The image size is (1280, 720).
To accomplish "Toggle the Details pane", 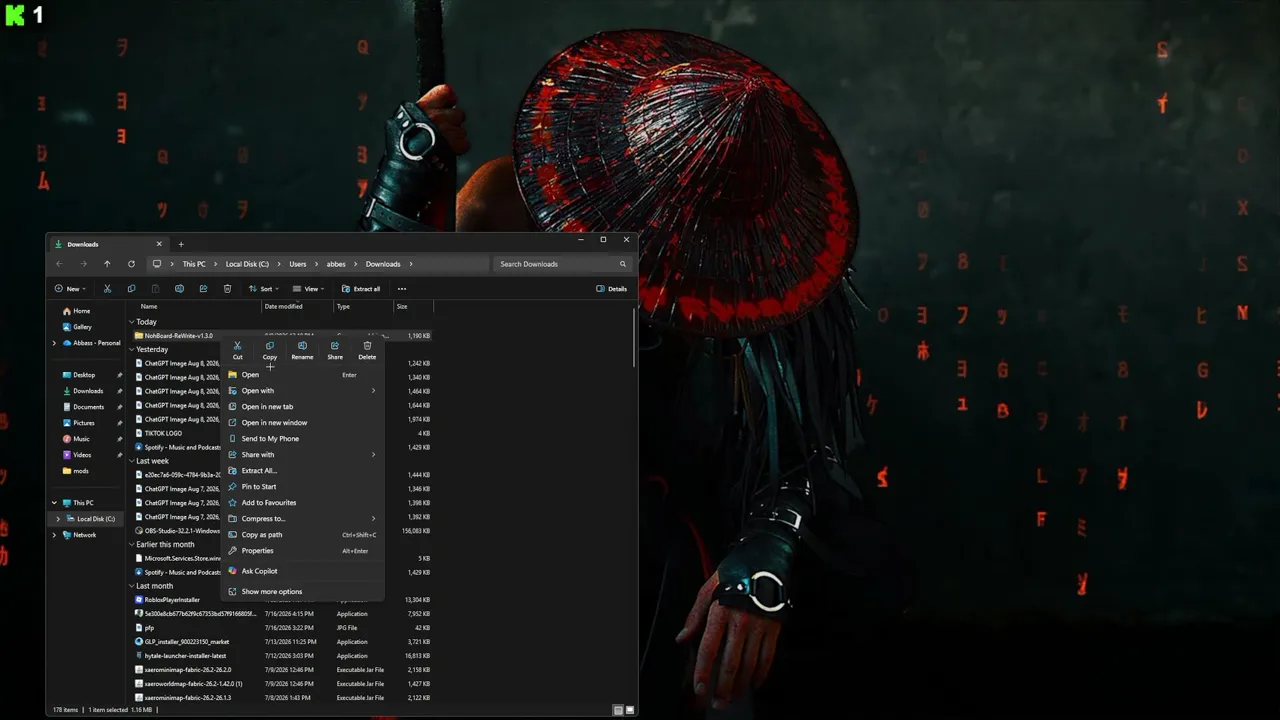I will 612,289.
